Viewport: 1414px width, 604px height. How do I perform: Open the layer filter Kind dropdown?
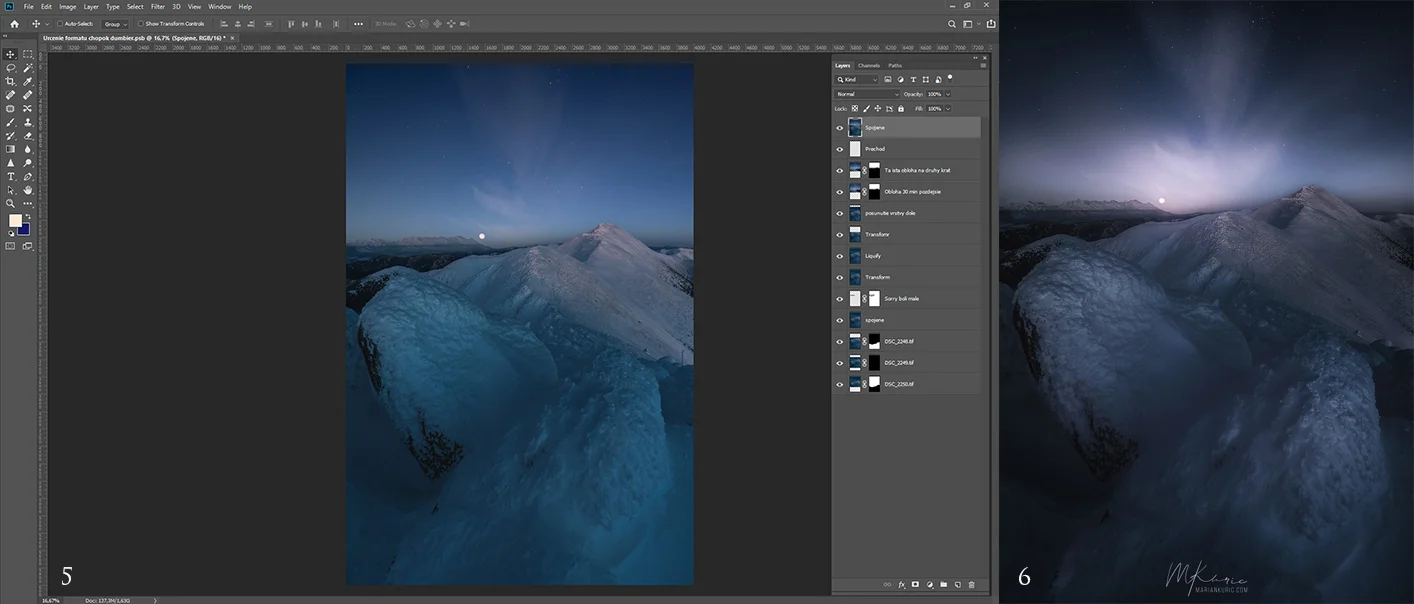coord(858,79)
